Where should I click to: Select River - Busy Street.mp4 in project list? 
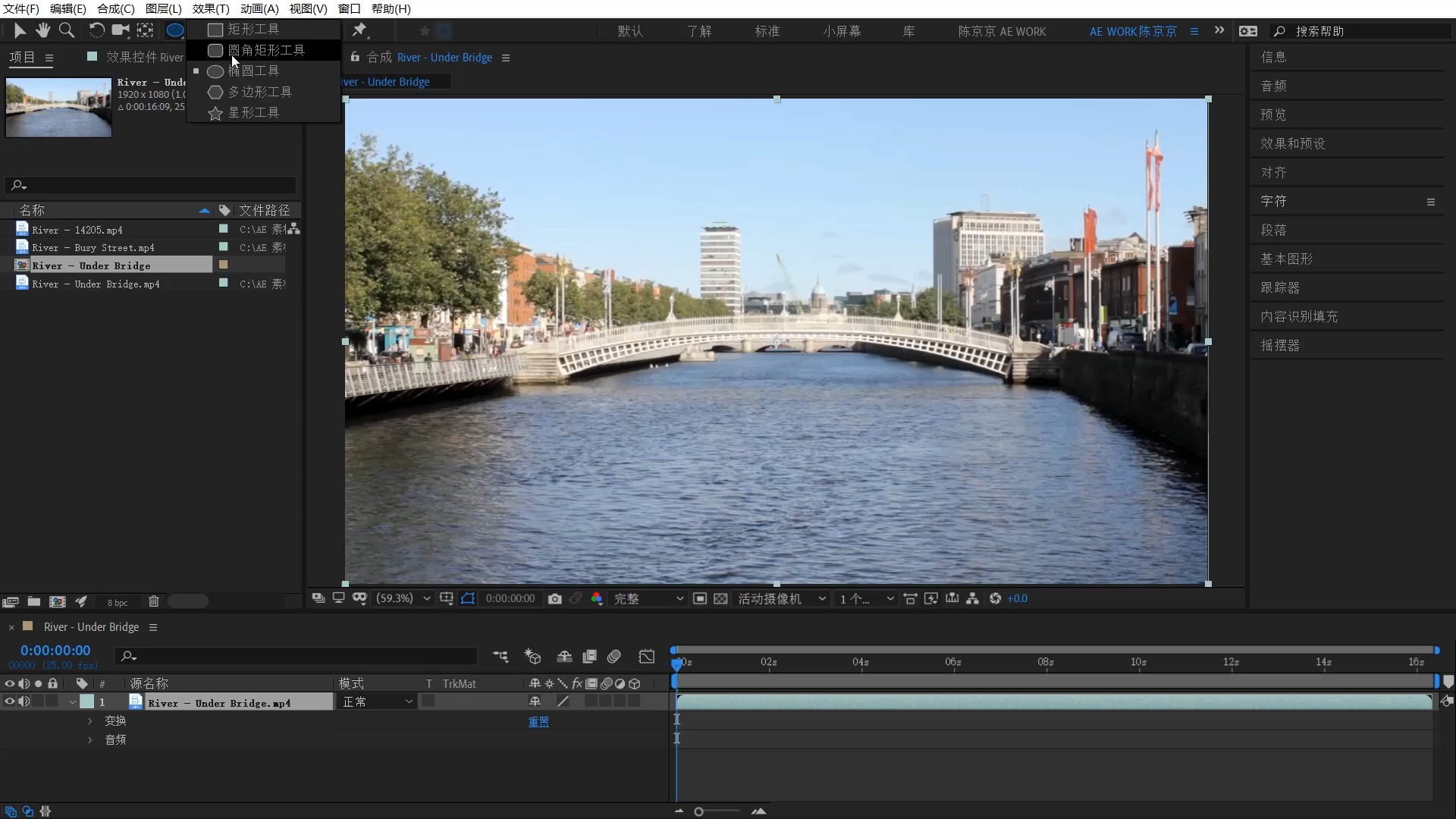tap(93, 248)
